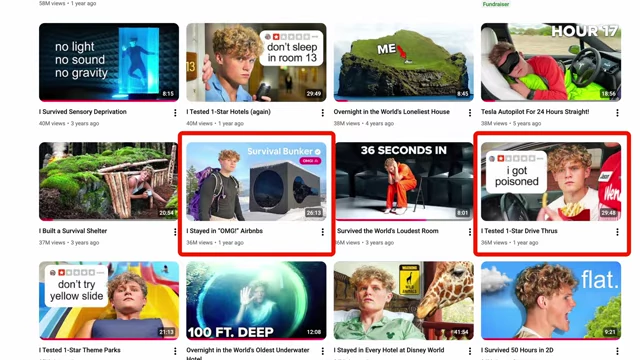Click the 29:48 duration badge

click(x=609, y=213)
